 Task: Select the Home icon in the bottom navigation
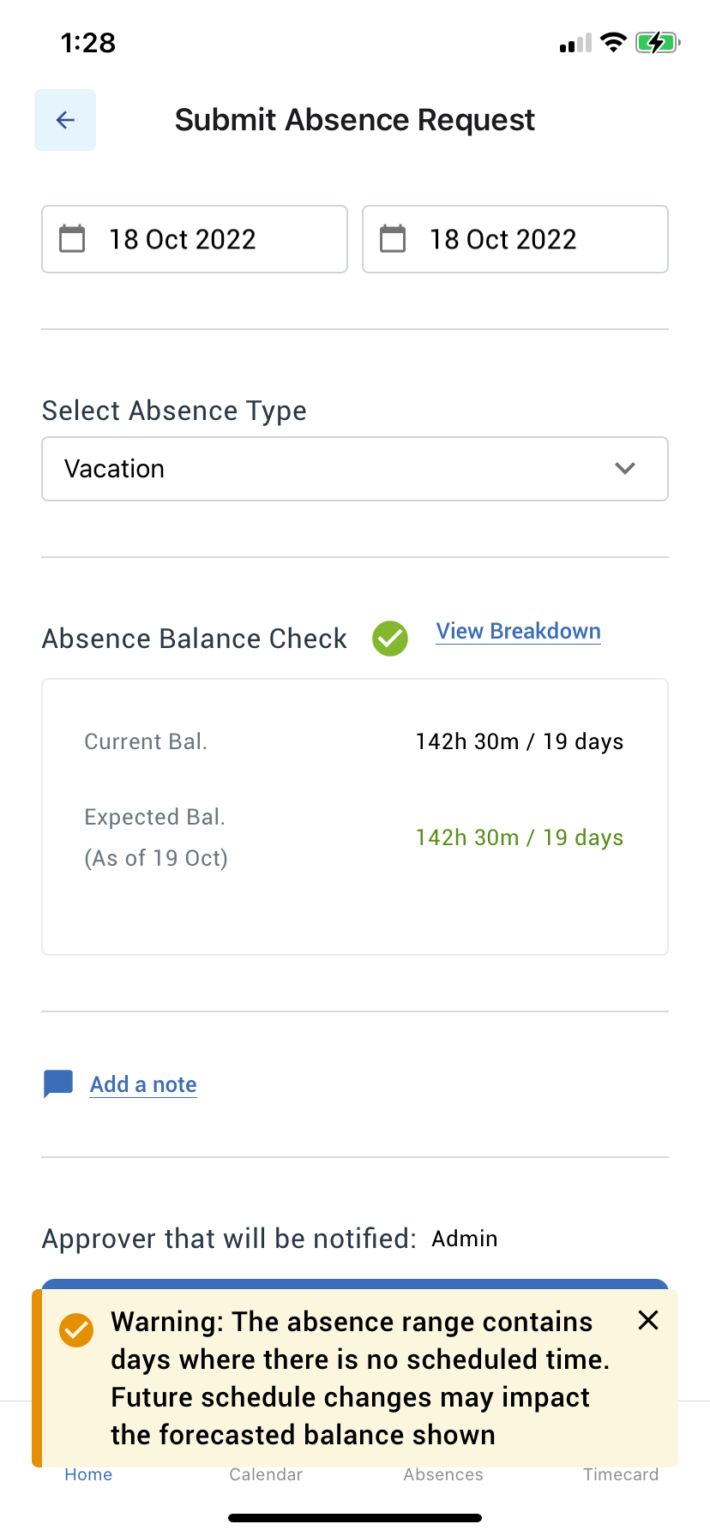pos(88,1474)
